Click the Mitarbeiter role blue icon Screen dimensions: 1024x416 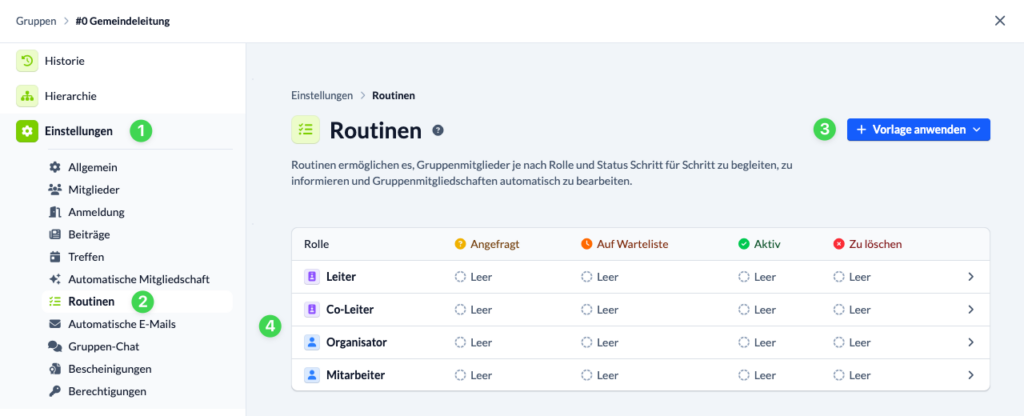click(312, 375)
